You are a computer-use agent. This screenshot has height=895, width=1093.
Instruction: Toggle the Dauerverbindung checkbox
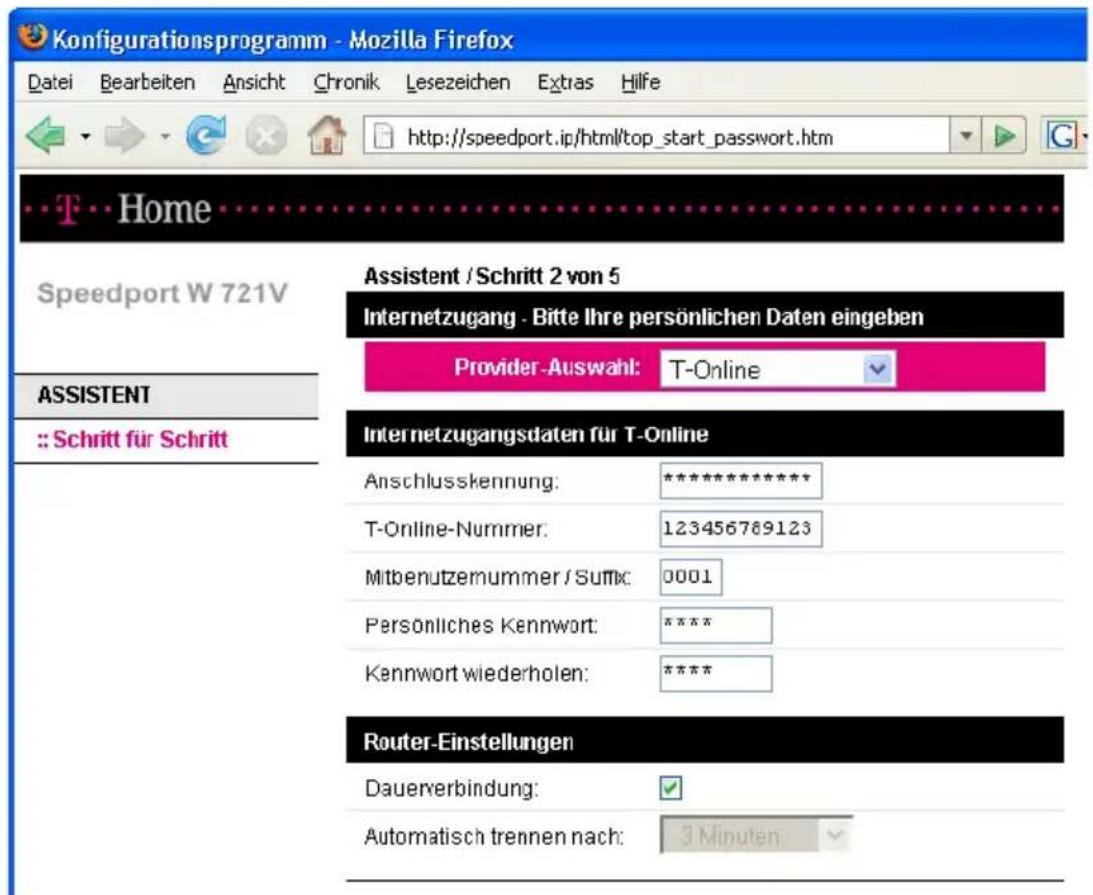pyautogui.click(x=671, y=788)
